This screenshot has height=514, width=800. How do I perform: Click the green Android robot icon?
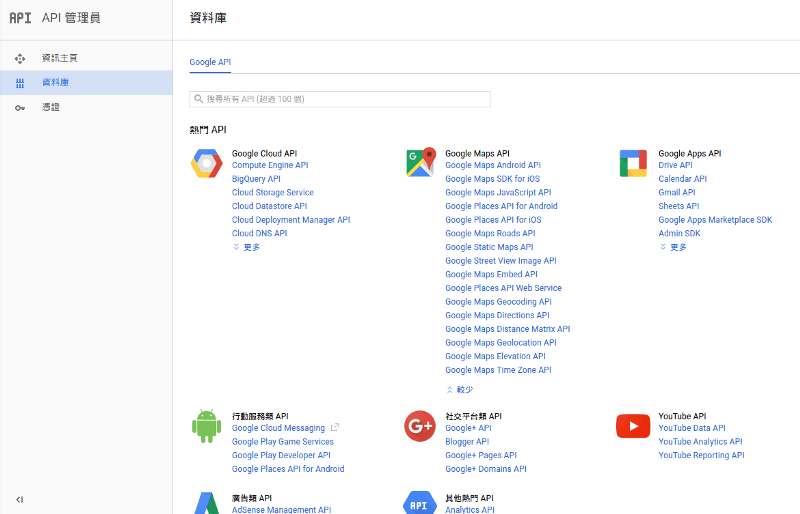207,426
